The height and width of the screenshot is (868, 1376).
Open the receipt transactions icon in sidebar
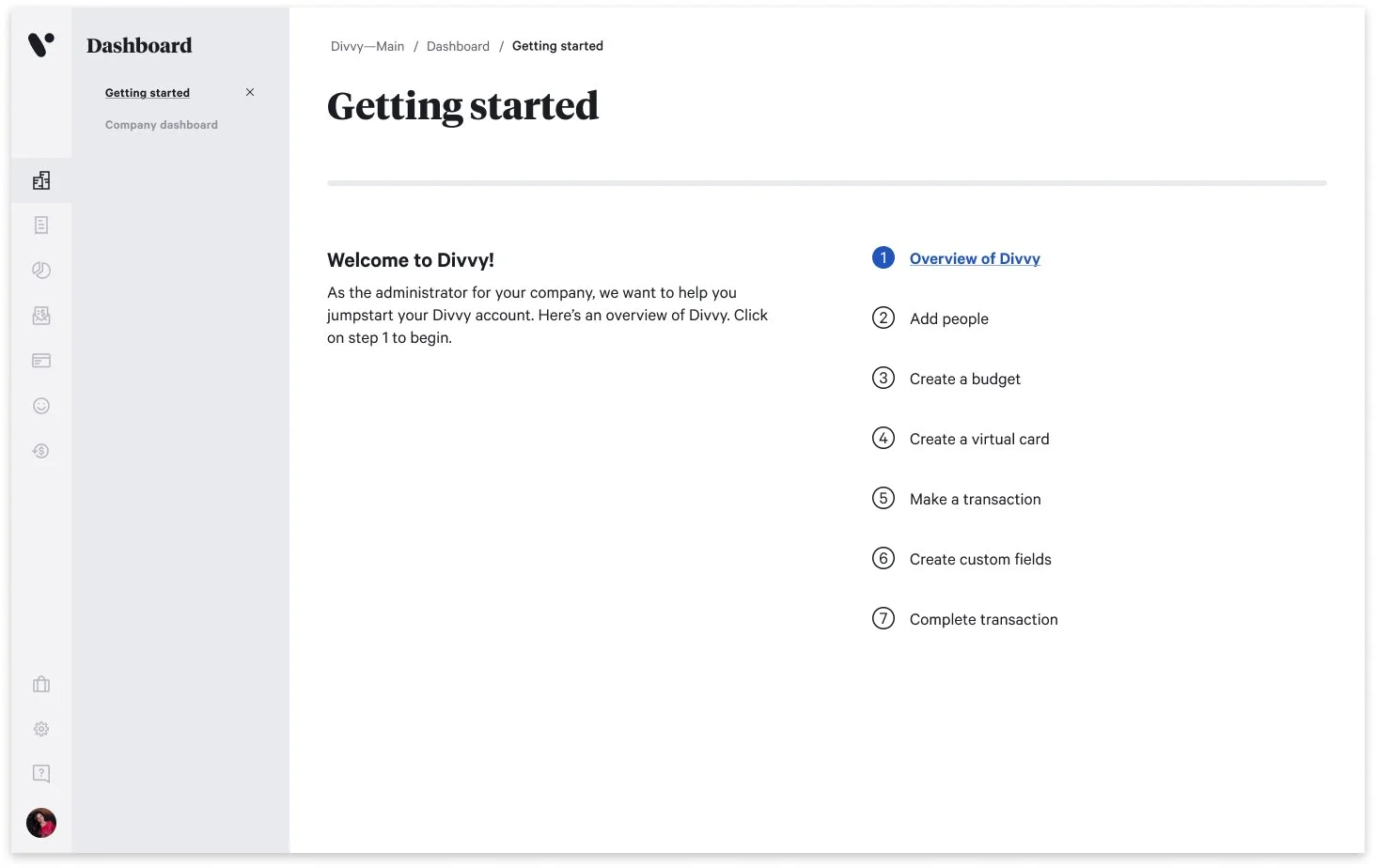(x=41, y=225)
